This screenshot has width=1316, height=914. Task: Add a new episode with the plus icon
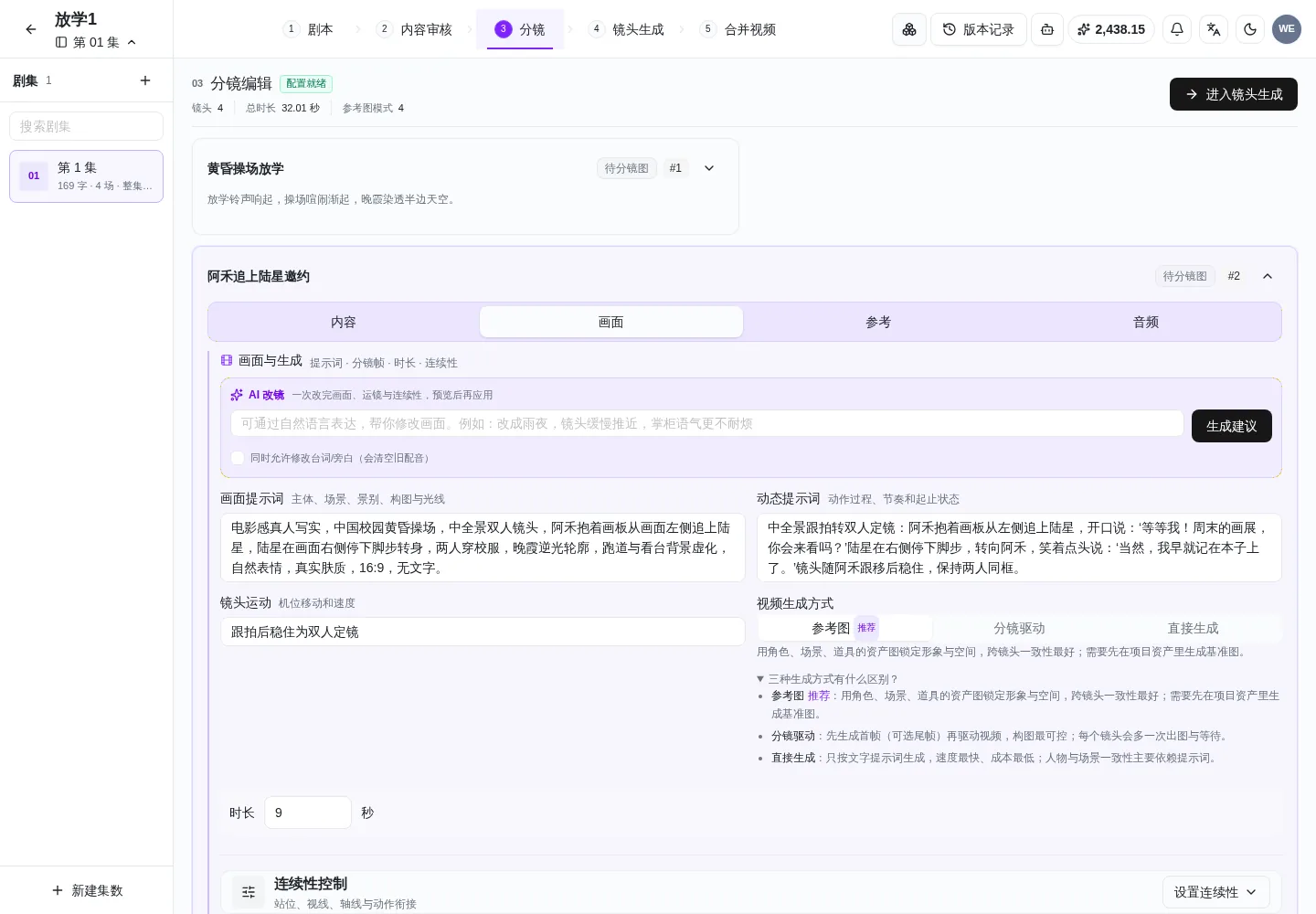pyautogui.click(x=145, y=80)
